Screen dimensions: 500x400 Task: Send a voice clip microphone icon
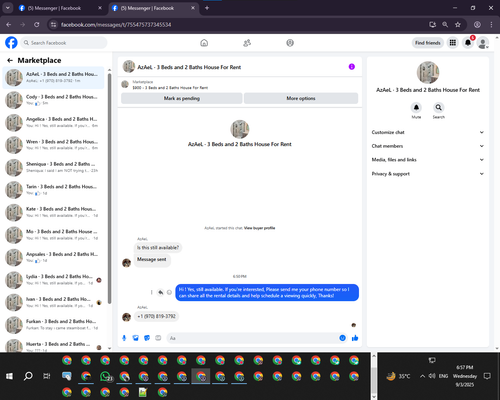tap(124, 338)
